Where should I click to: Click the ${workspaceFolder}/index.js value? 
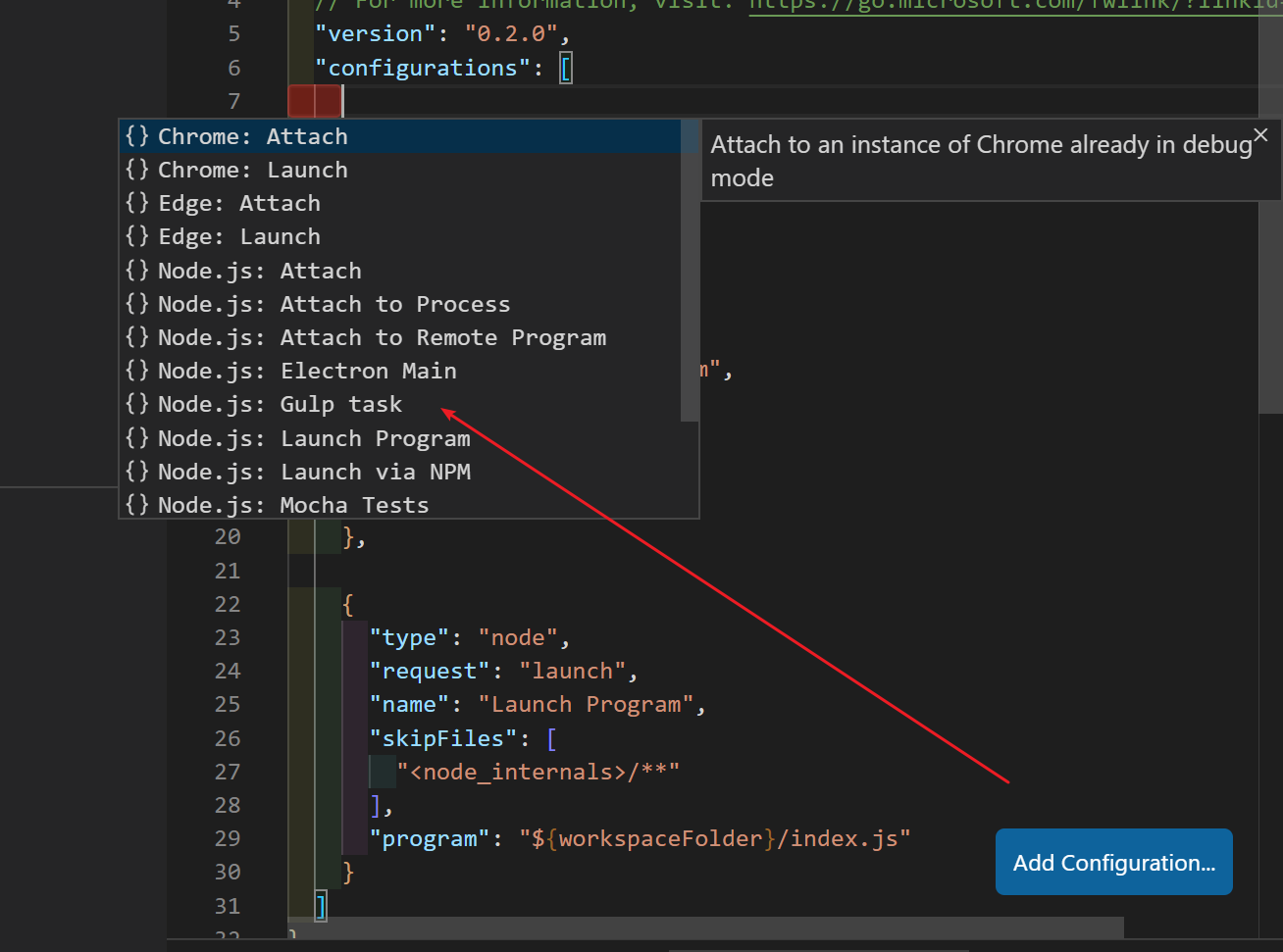tap(715, 838)
